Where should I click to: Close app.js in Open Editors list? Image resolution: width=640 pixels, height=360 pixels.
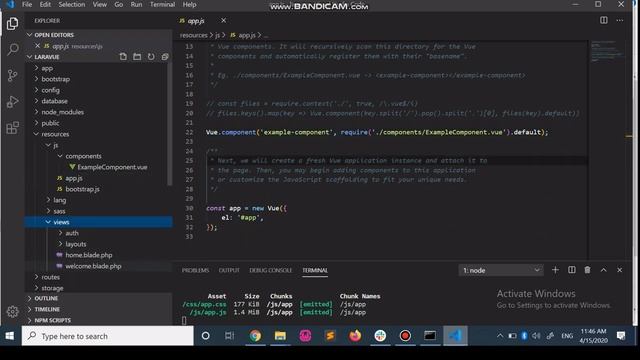point(38,46)
